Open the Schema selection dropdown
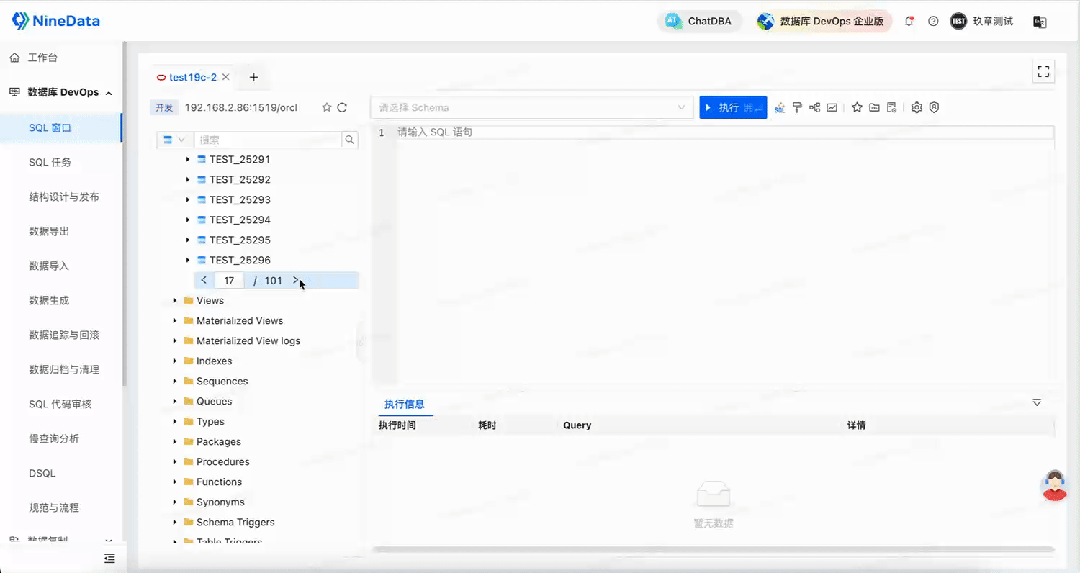 click(532, 108)
